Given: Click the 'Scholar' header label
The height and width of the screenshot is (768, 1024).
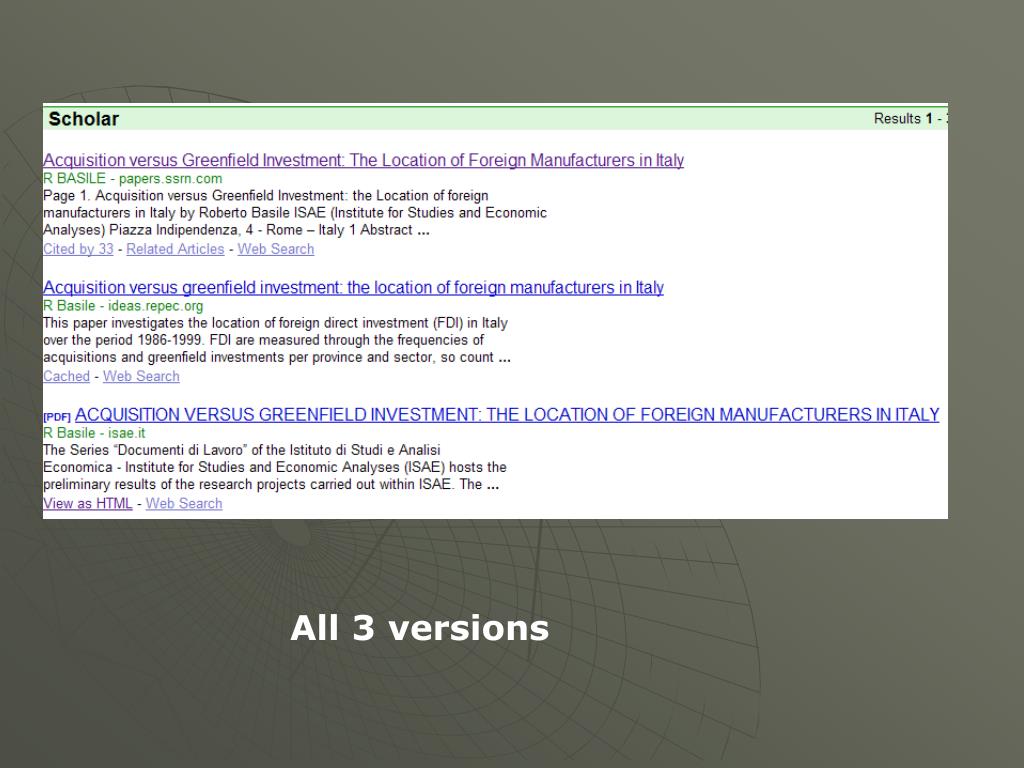Looking at the screenshot, I should pos(83,119).
